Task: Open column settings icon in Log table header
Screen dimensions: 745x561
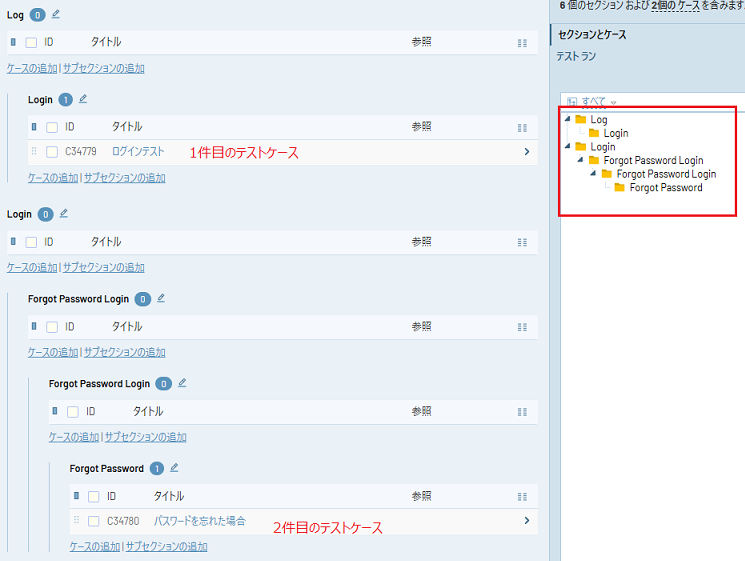Action: [522, 43]
